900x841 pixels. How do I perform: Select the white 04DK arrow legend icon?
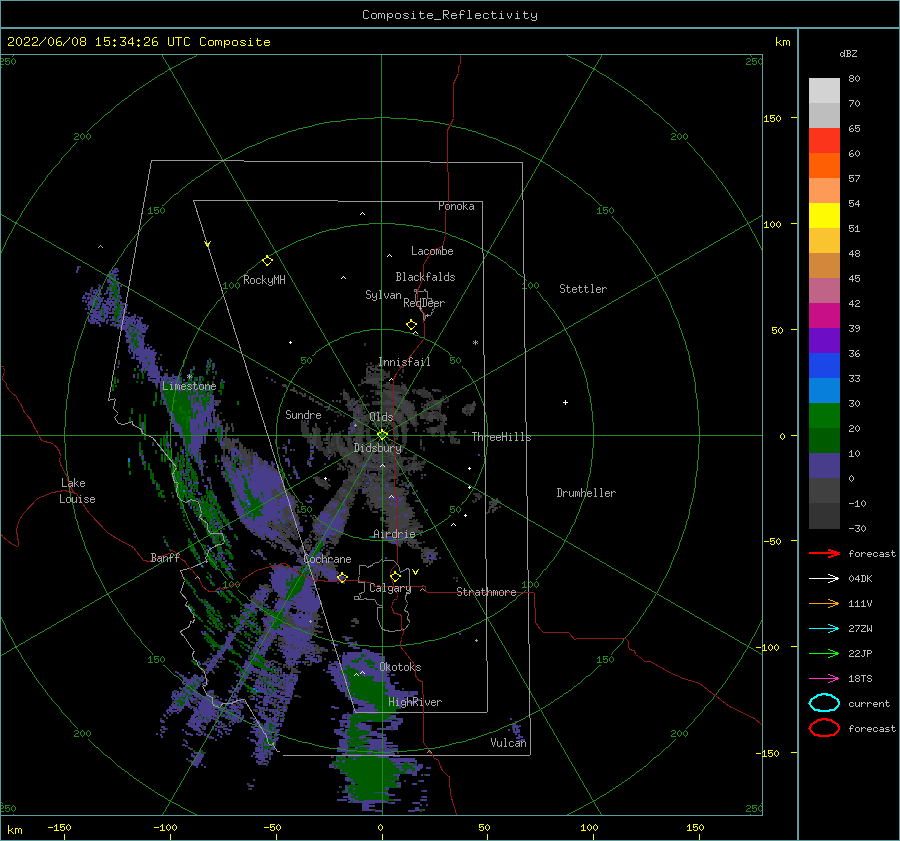click(x=824, y=579)
